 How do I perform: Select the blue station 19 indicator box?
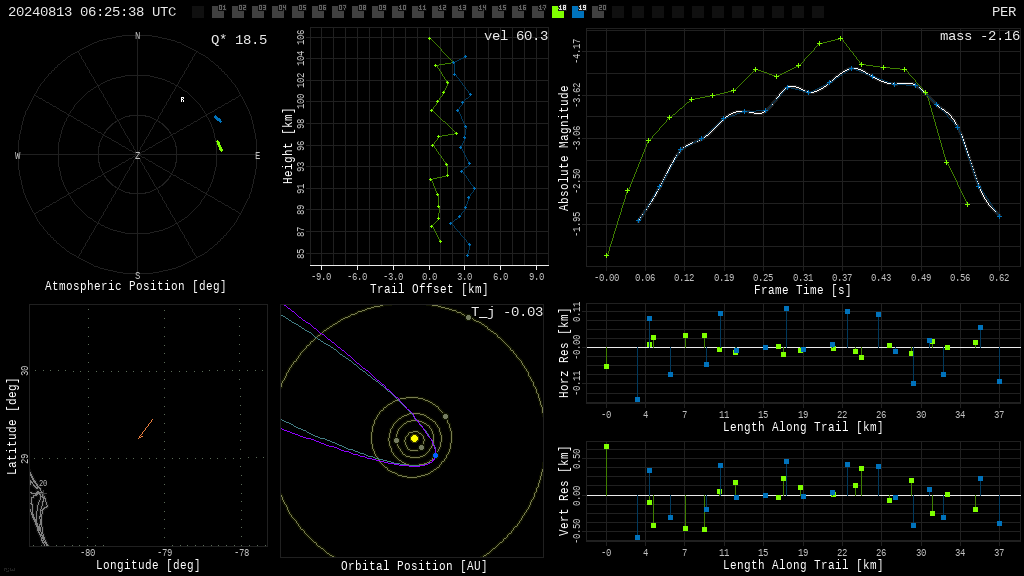(x=579, y=12)
